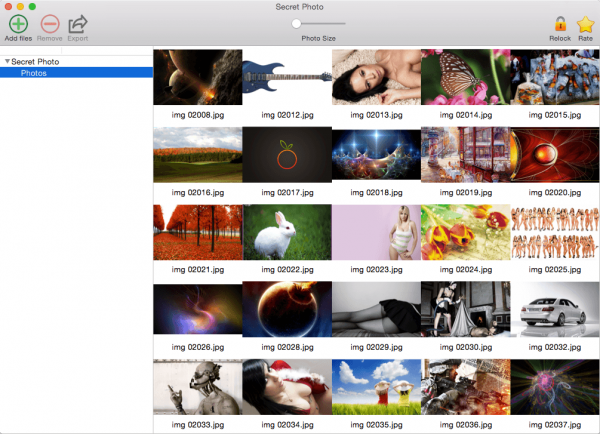
Task: Select the butterfly thumbnail img 02014.jpg
Action: point(466,77)
